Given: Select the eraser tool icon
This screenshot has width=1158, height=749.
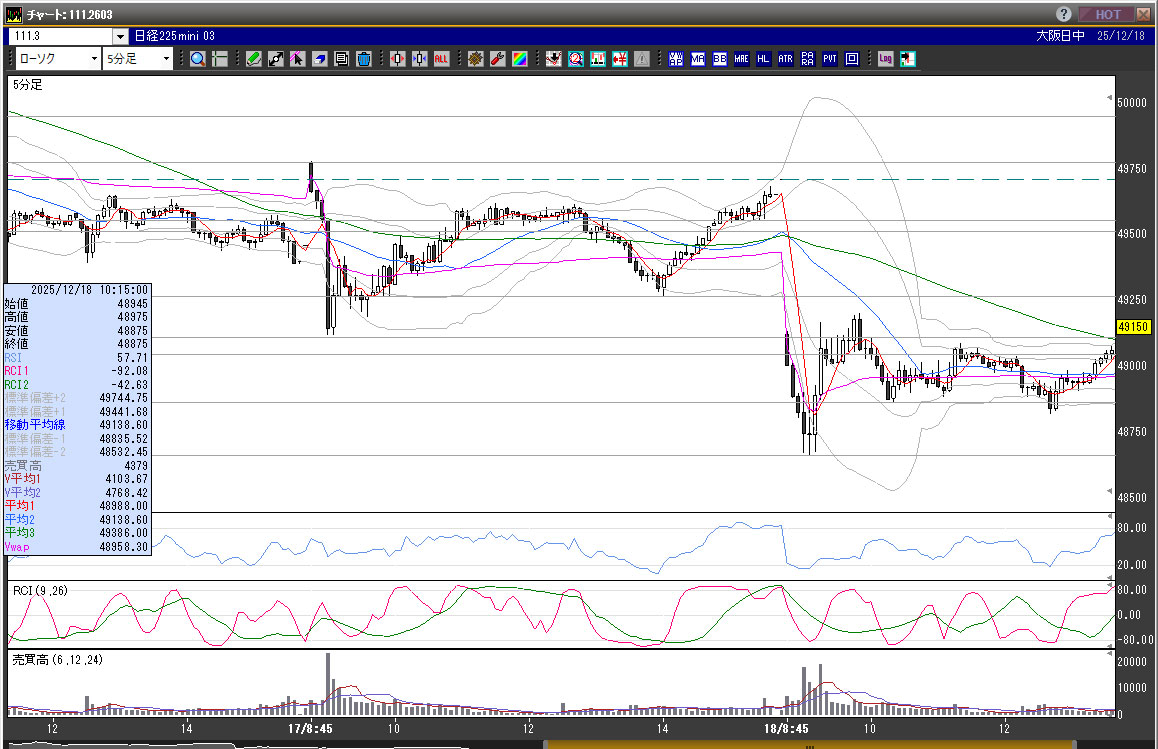Looking at the screenshot, I should pyautogui.click(x=319, y=59).
